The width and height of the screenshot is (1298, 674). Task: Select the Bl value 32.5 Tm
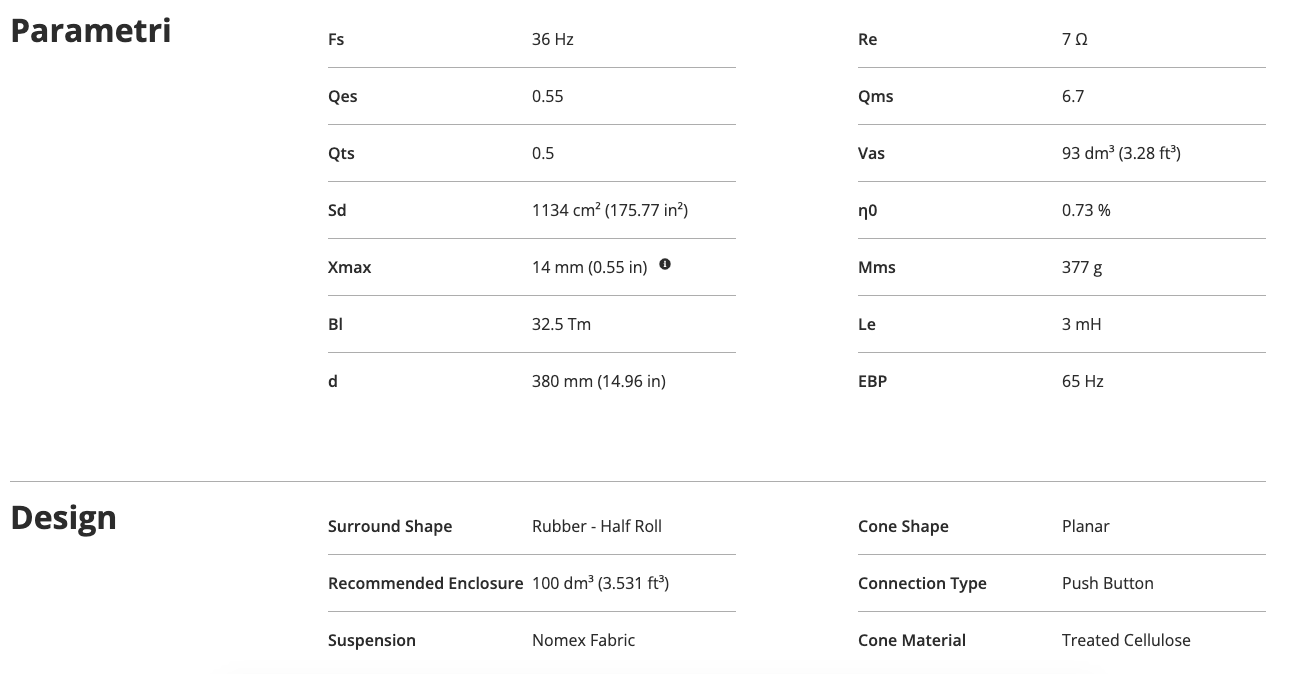(x=561, y=325)
